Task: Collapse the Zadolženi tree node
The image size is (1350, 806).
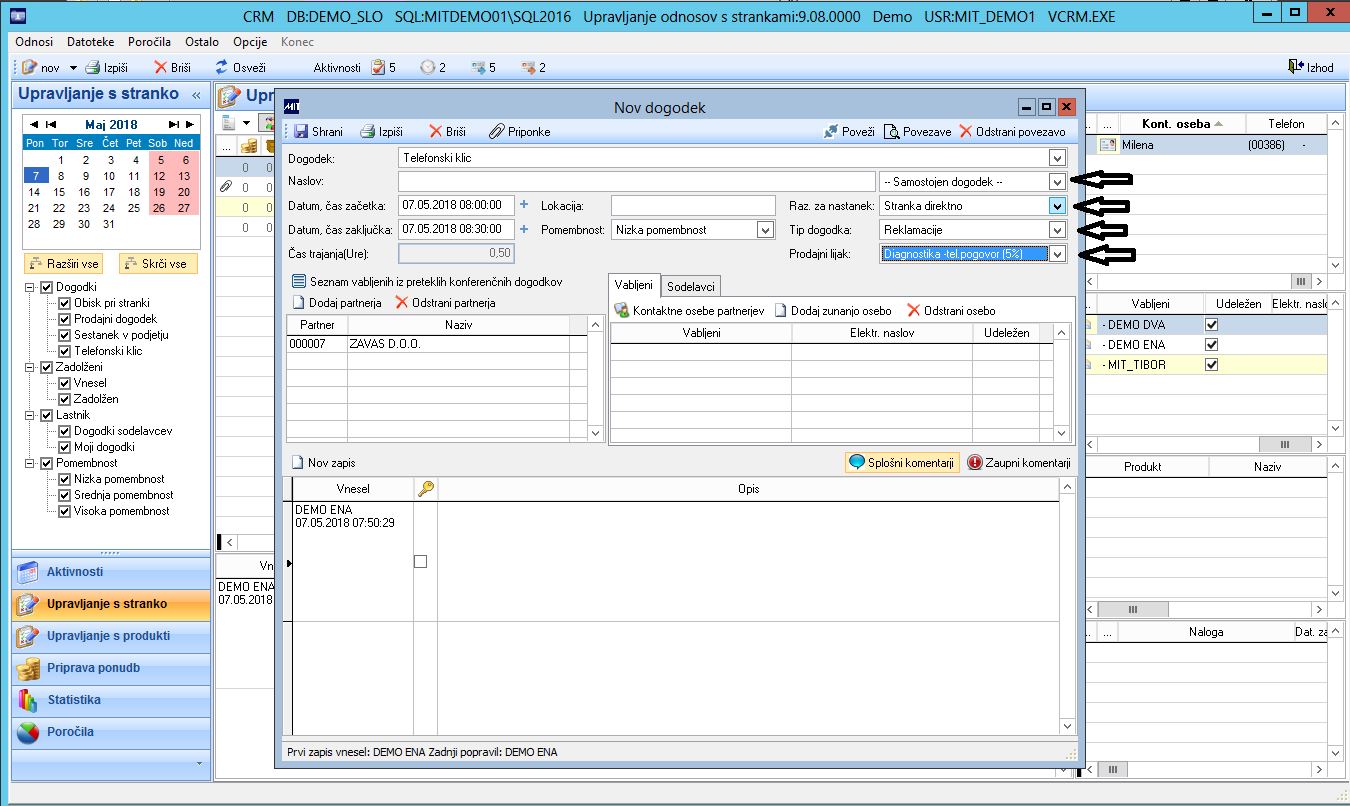Action: pyautogui.click(x=30, y=367)
